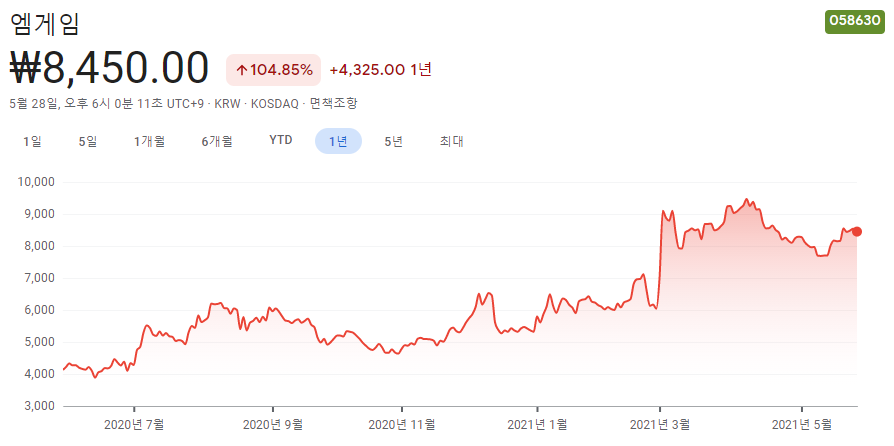Click the 5,000 y-axis label

pos(38,342)
